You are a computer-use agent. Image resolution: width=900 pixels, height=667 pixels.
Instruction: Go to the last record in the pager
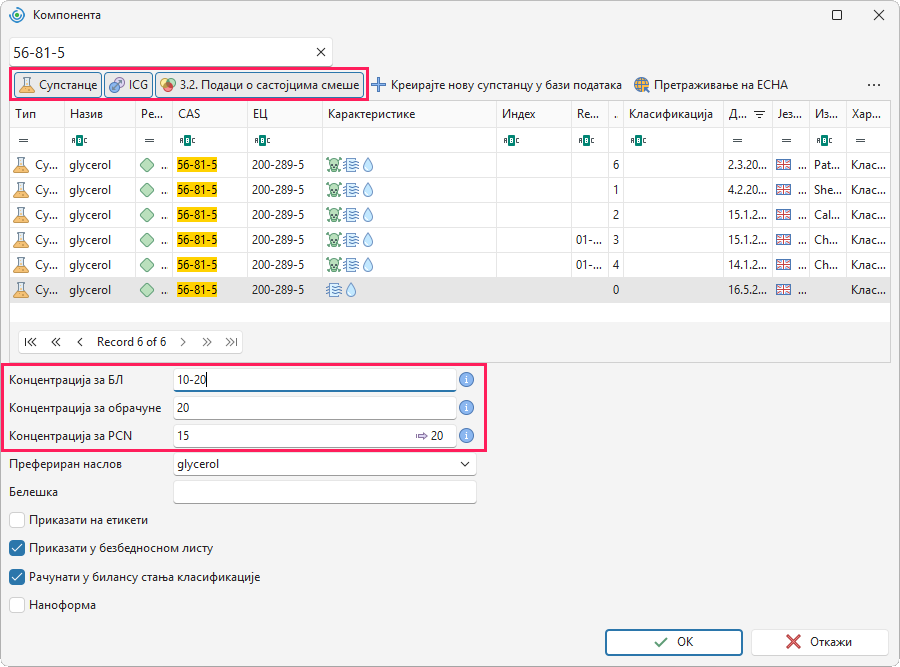pos(231,342)
